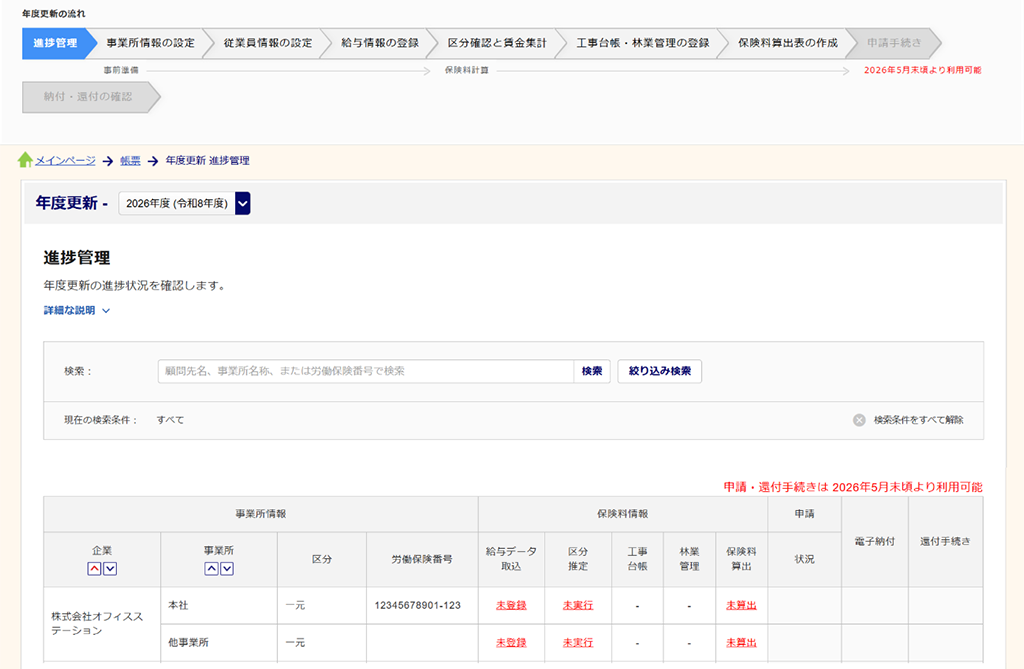Go to 保険料算出表の作成 step
The image size is (1024, 669).
point(787,43)
